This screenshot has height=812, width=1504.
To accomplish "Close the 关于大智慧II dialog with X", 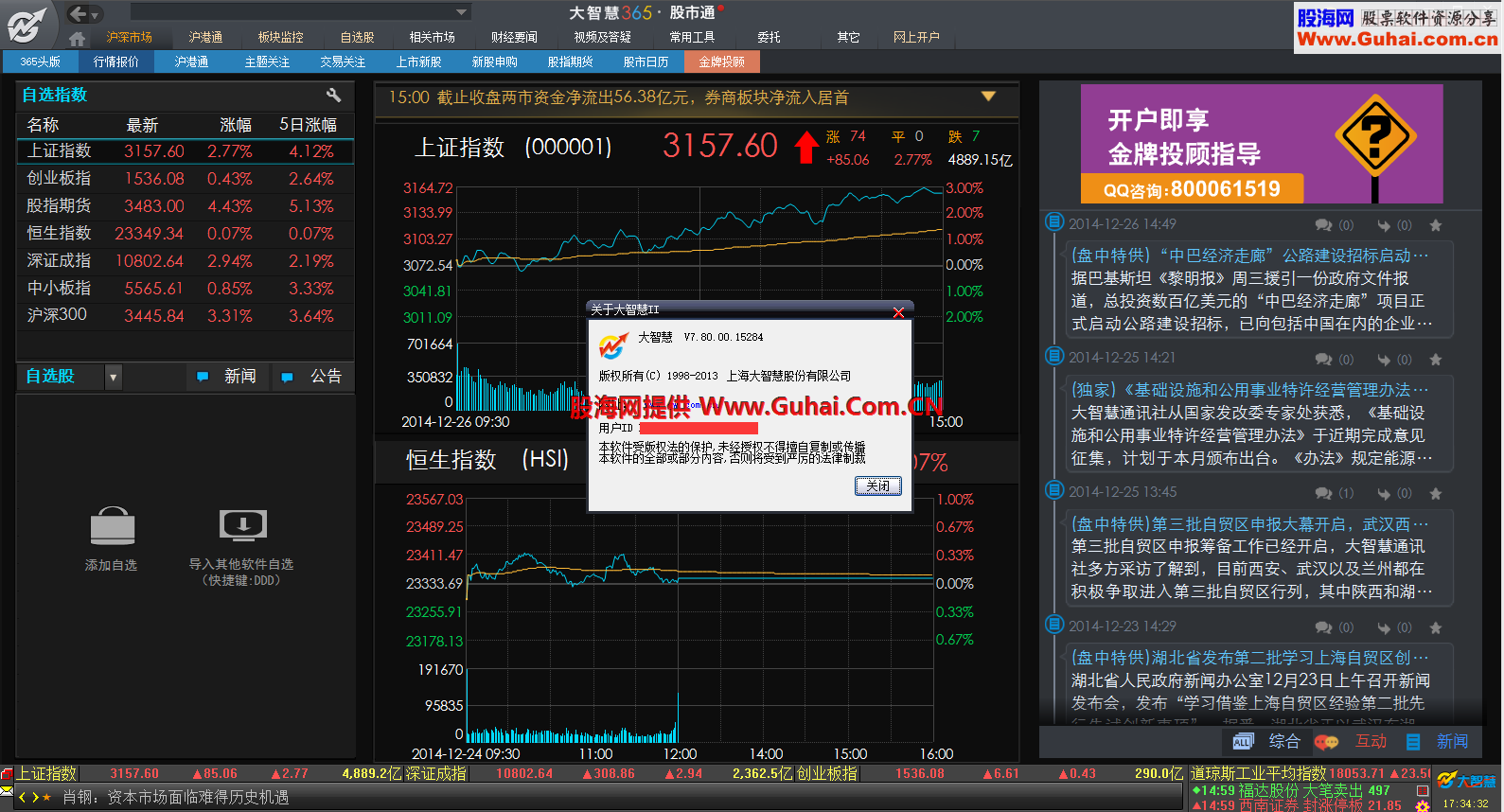I will click(898, 310).
